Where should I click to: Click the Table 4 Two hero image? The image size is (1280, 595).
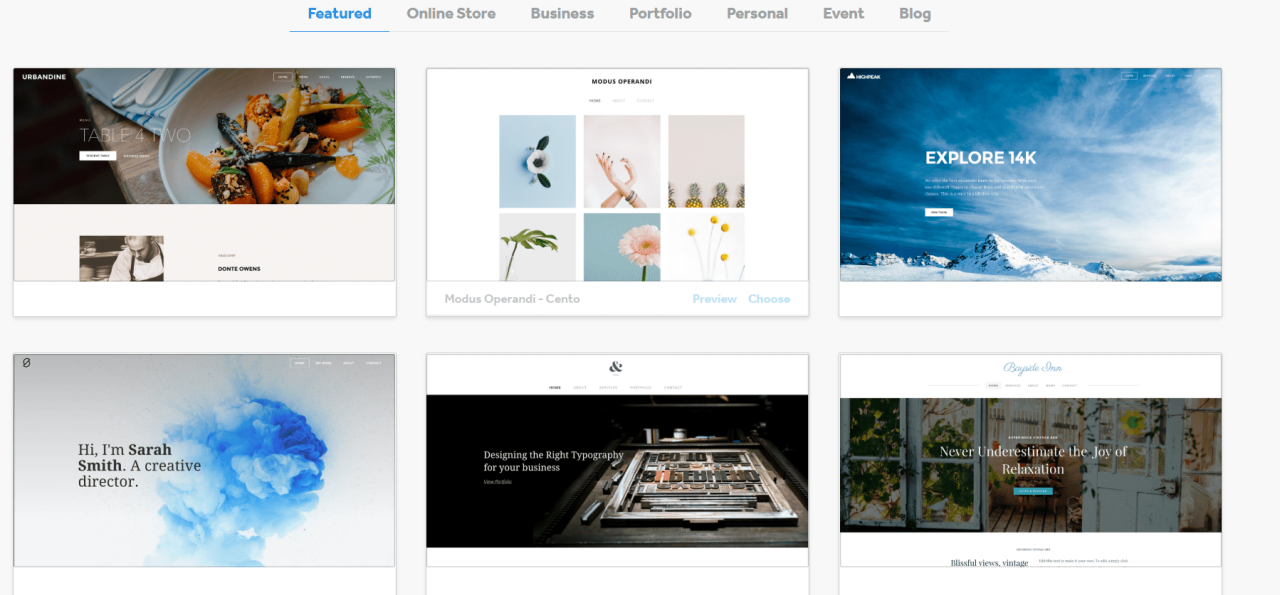tap(204, 135)
